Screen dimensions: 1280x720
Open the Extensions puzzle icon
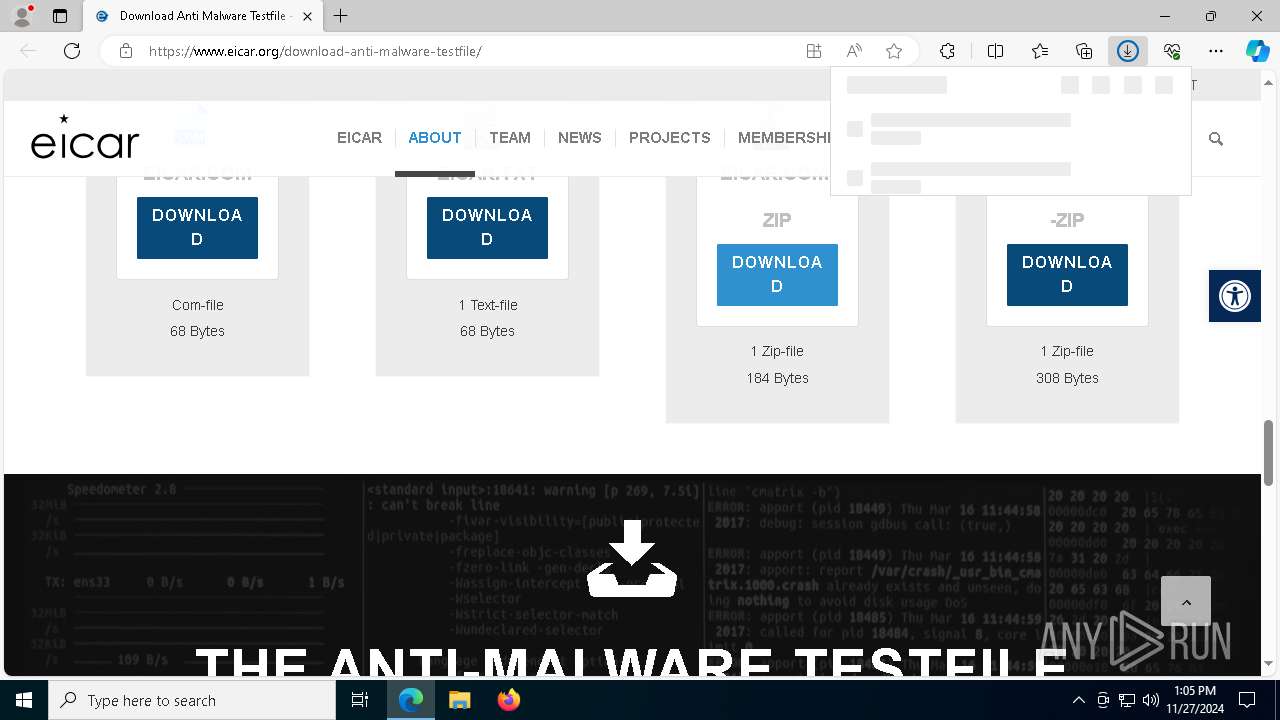pyautogui.click(x=947, y=51)
